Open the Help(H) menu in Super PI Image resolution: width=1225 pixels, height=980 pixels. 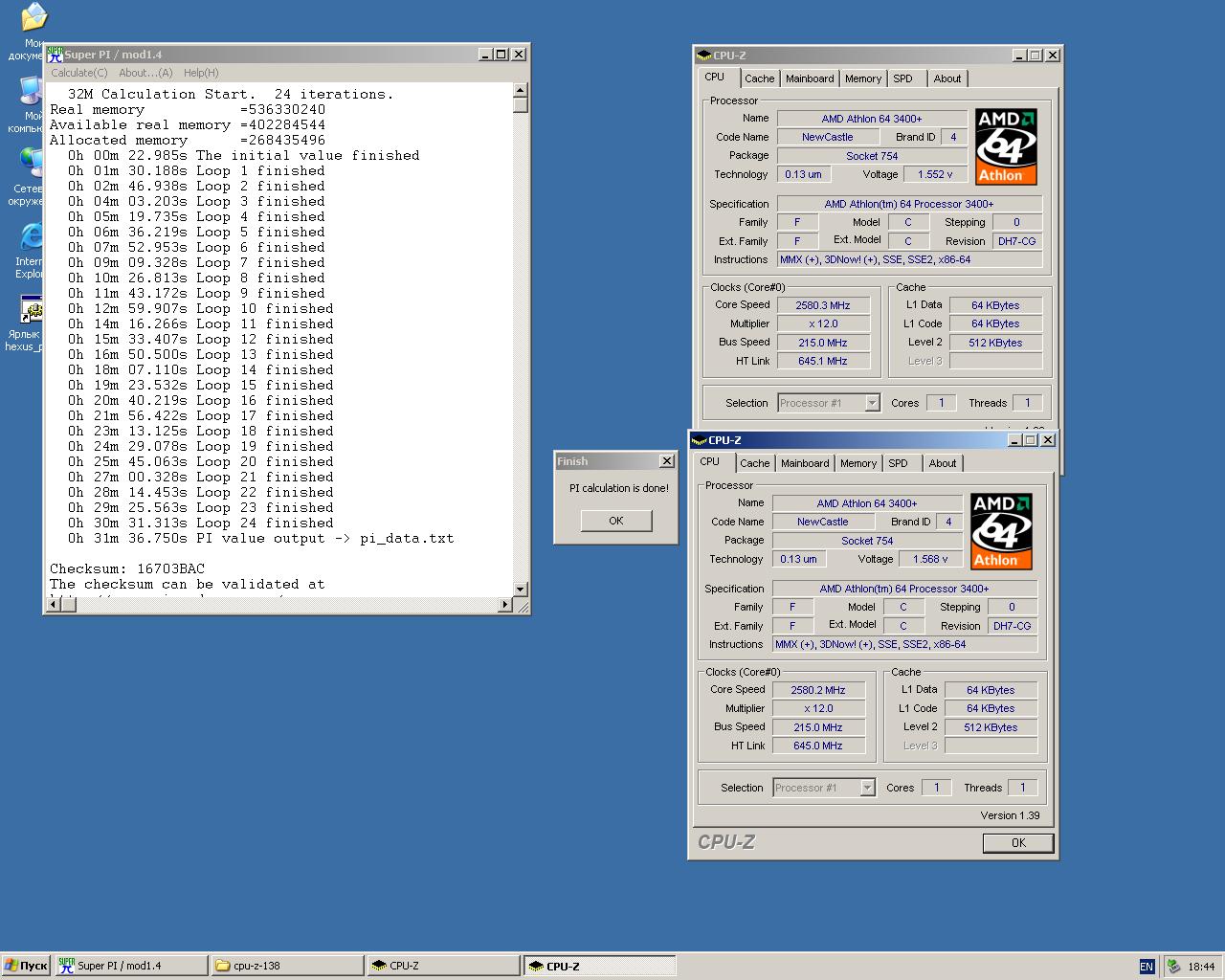point(201,73)
